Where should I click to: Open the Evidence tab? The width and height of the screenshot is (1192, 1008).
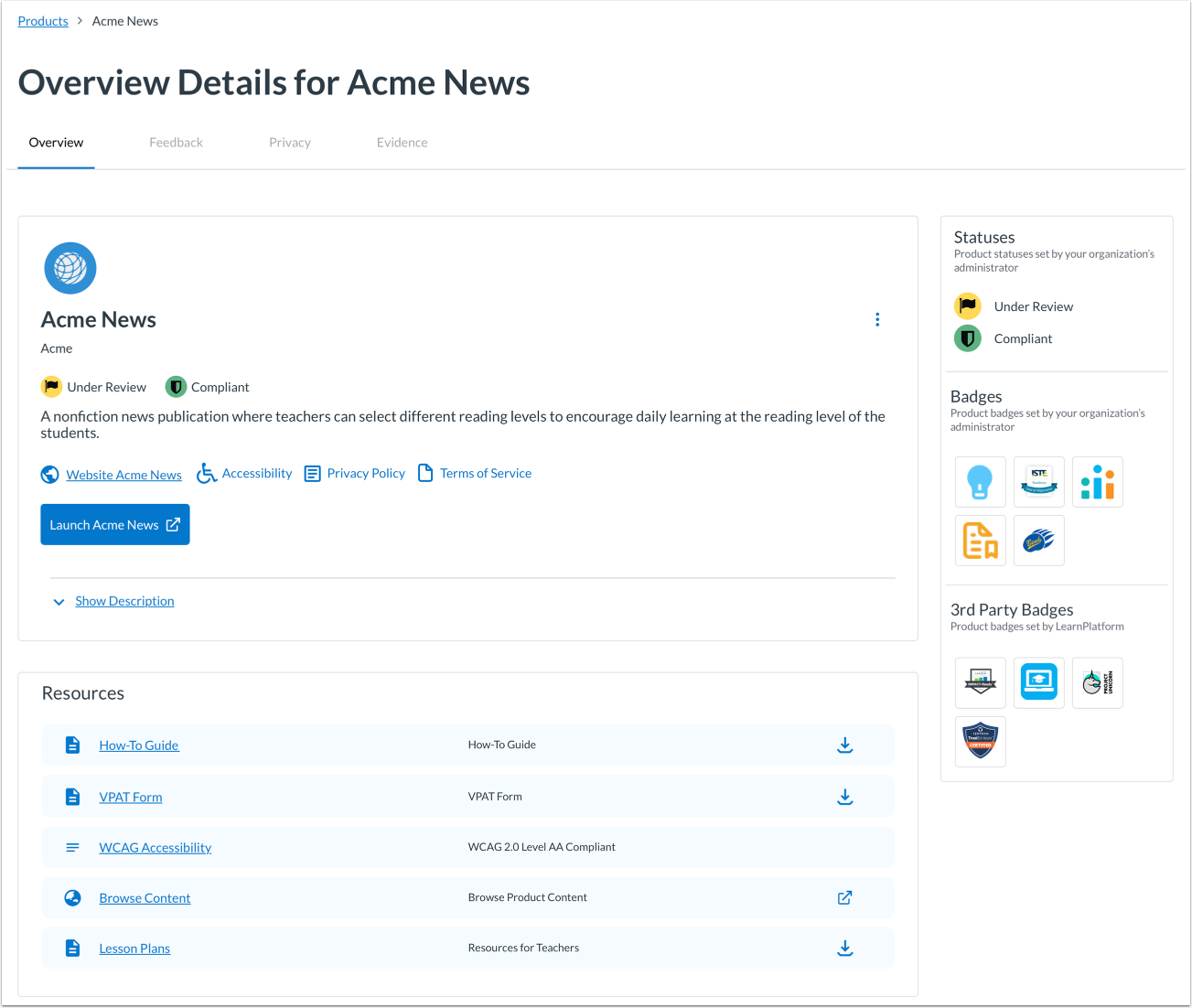click(x=402, y=142)
